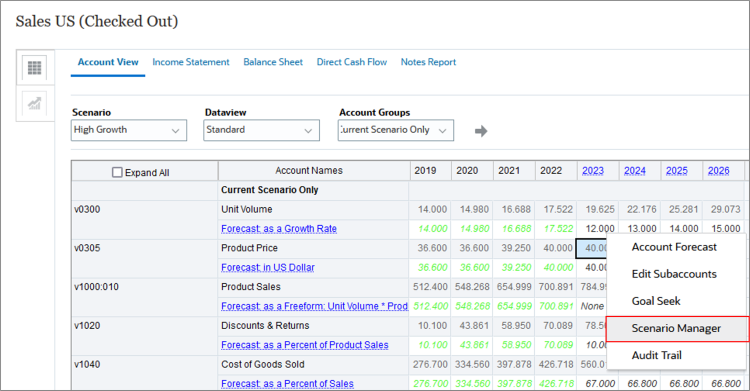Open the Scenario dropdown showing High Growth

129,130
